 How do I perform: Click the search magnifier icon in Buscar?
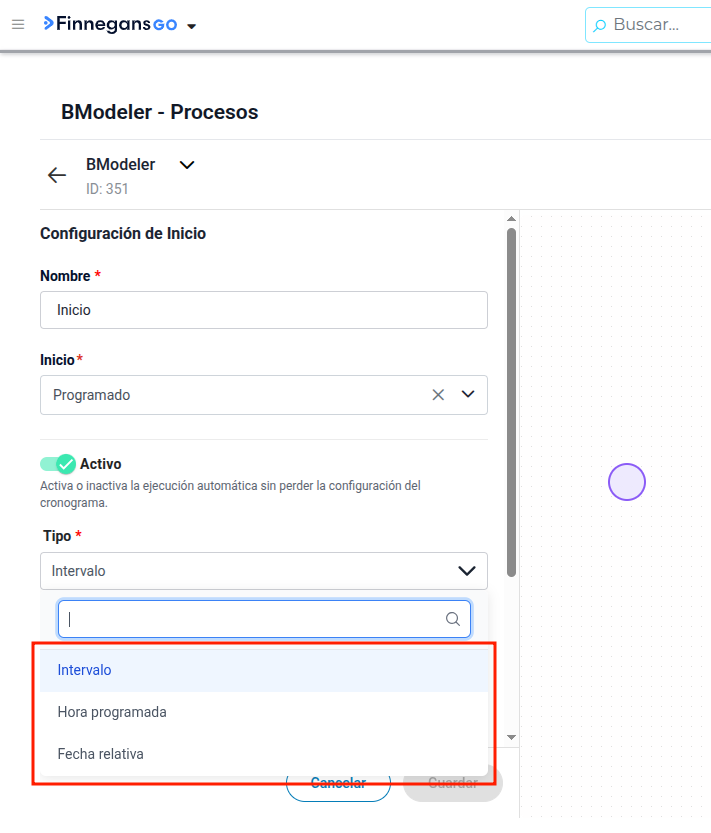(599, 25)
